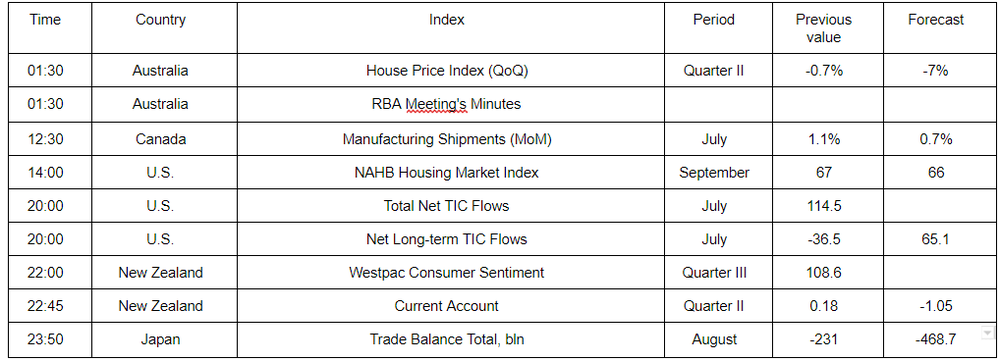Click the misspelled word Meeting's in RBA row

pos(436,104)
